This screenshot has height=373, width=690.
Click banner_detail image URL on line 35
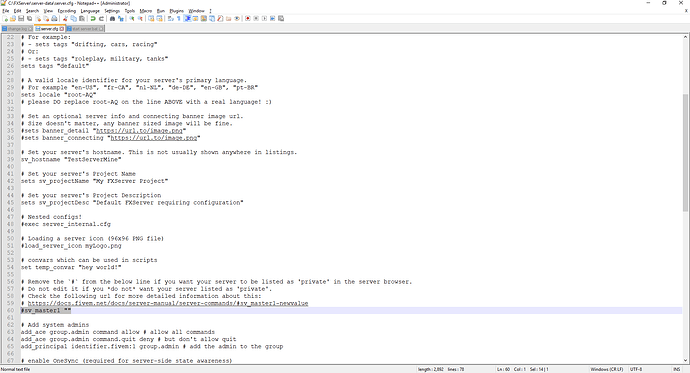[x=139, y=131]
